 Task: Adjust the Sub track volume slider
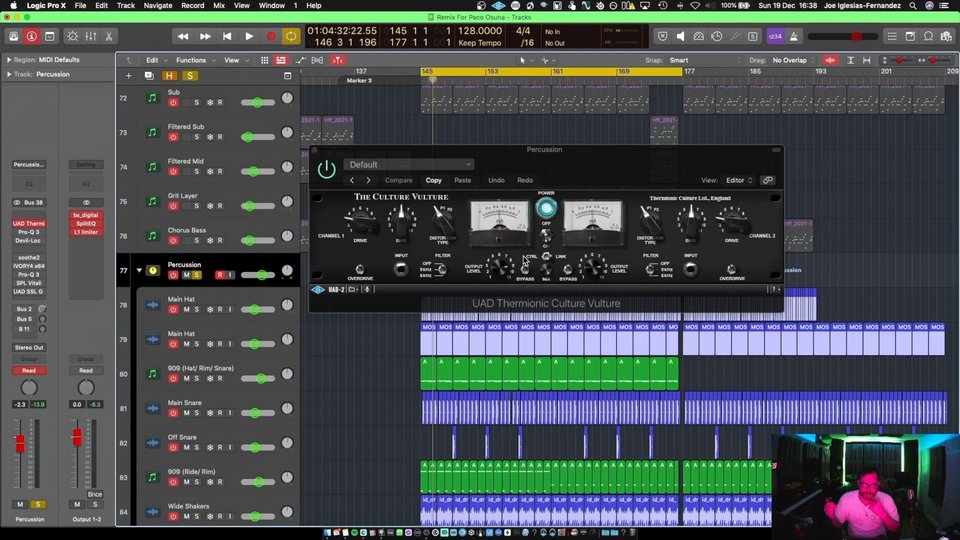tap(258, 103)
